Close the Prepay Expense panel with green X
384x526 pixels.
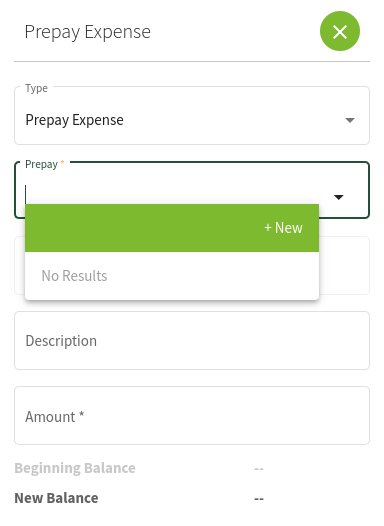pos(339,31)
